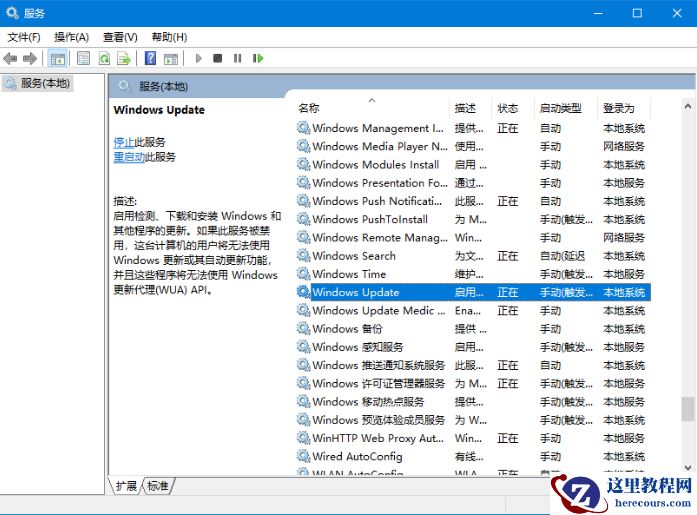Viewport: 697px width, 515px height.
Task: Open the 帮助(H) menu
Action: point(169,37)
